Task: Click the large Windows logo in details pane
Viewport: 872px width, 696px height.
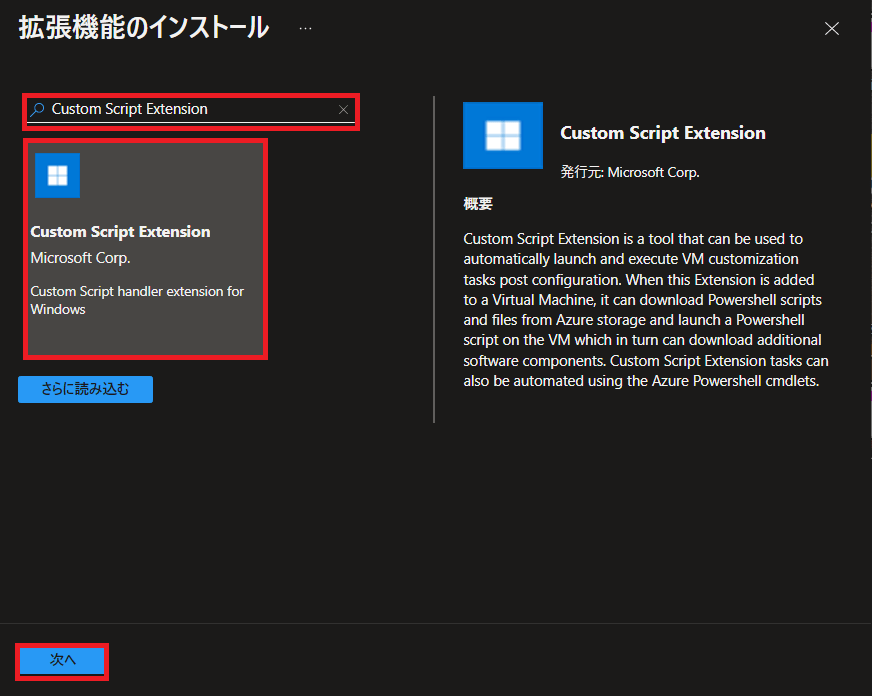Action: [503, 135]
